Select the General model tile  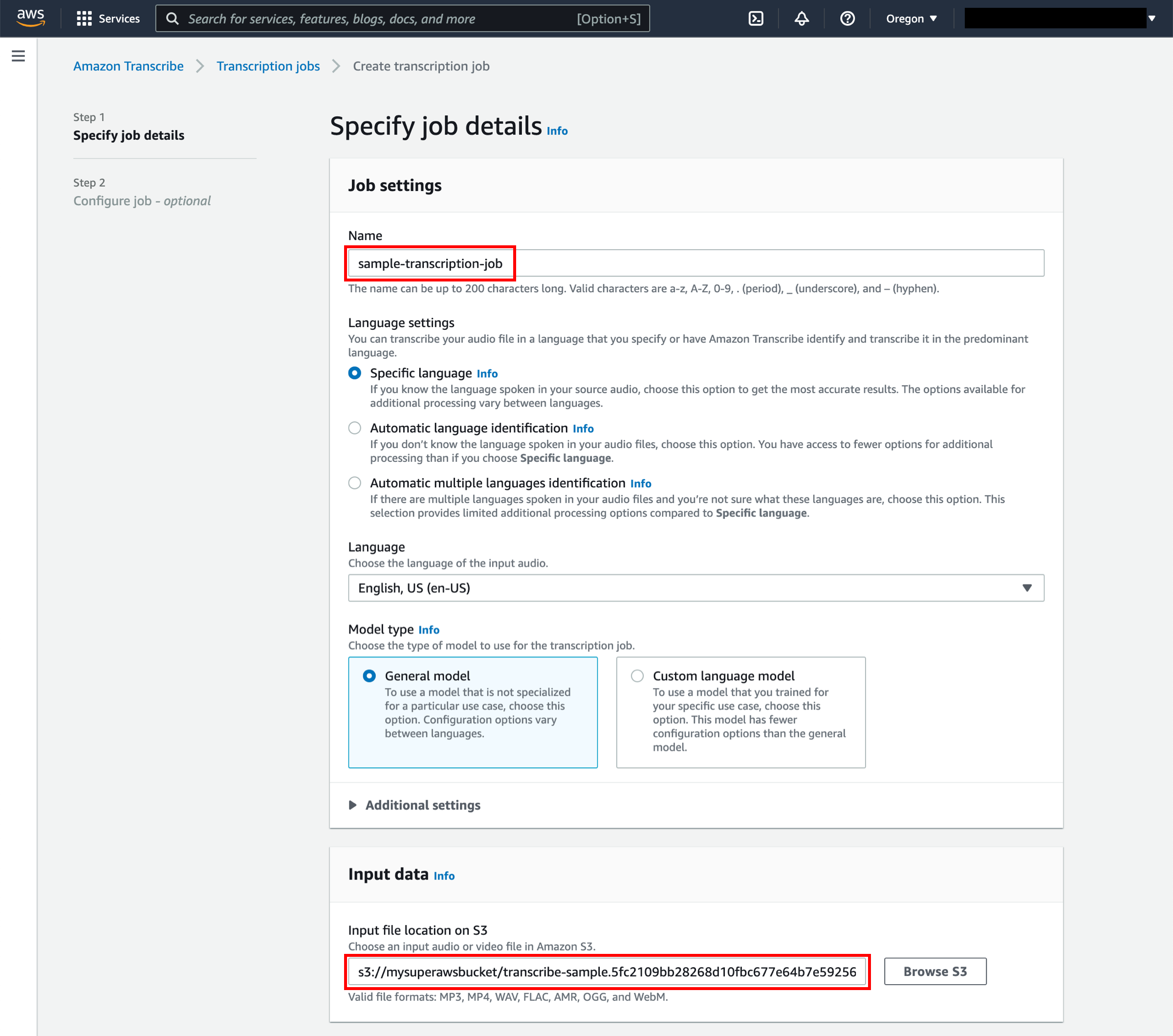pos(473,712)
